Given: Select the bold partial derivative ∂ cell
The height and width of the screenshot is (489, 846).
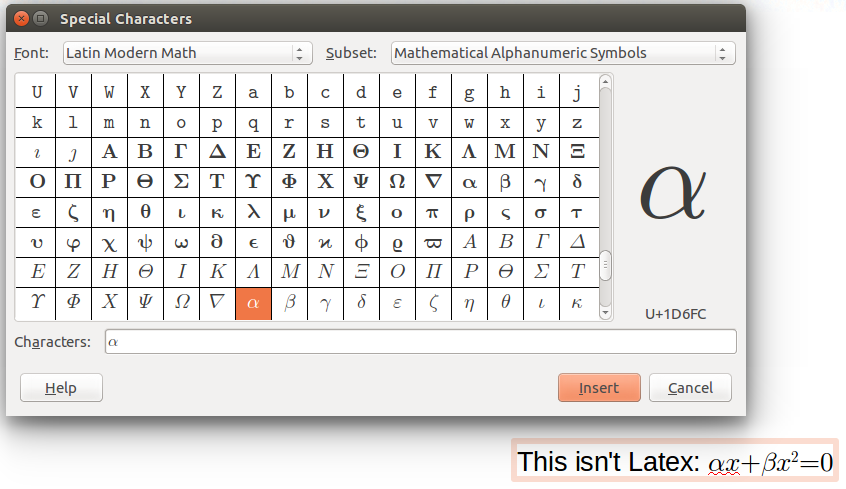Looking at the screenshot, I should coord(217,242).
